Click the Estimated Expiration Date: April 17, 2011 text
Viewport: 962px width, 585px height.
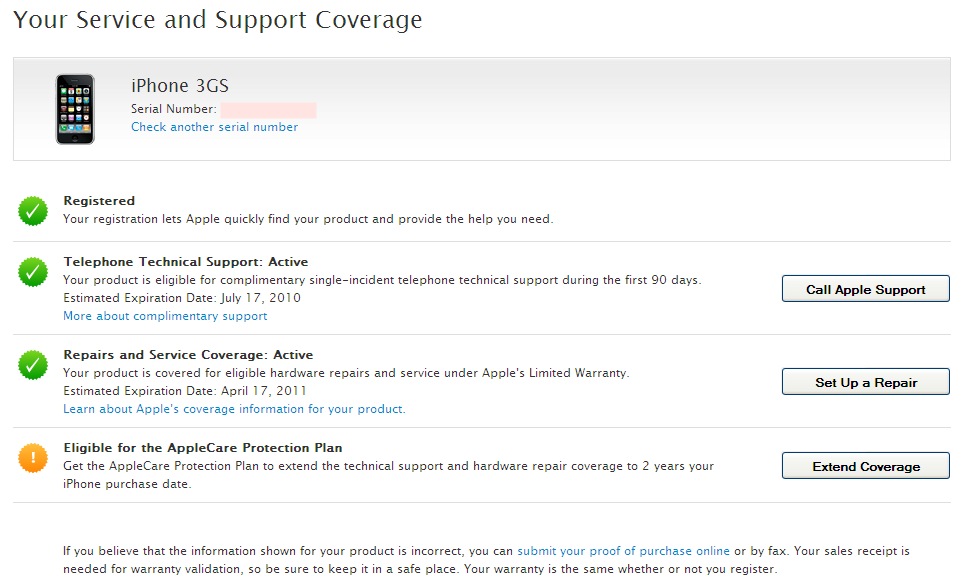click(185, 391)
